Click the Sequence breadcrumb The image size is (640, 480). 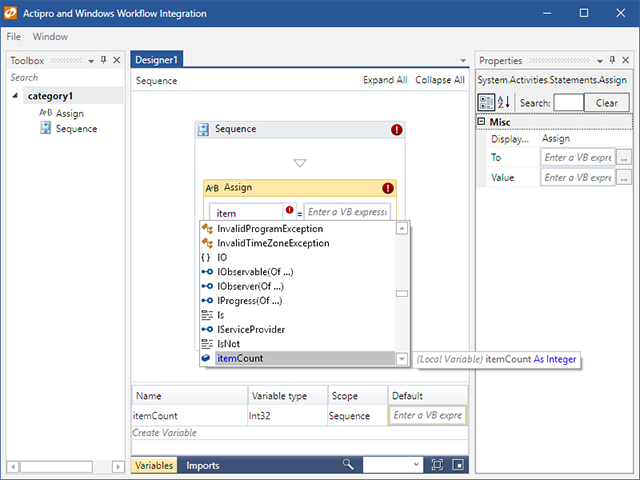tap(156, 80)
